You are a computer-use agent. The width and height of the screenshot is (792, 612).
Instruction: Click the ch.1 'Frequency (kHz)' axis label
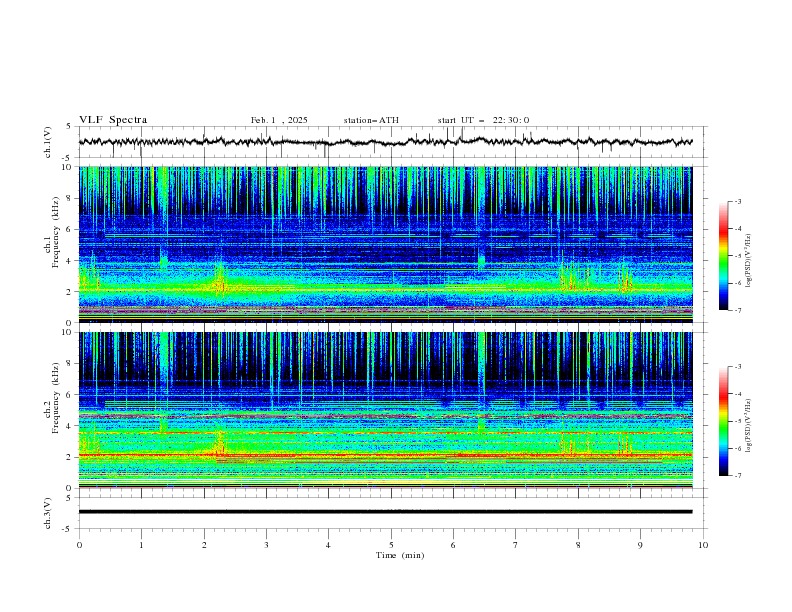(56, 232)
